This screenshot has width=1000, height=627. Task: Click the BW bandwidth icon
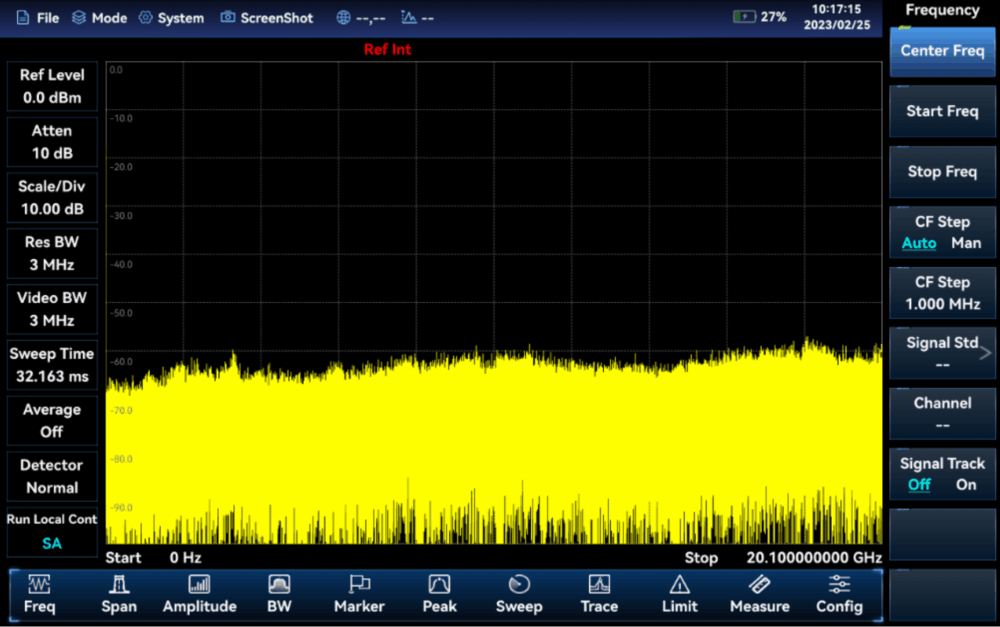[279, 585]
